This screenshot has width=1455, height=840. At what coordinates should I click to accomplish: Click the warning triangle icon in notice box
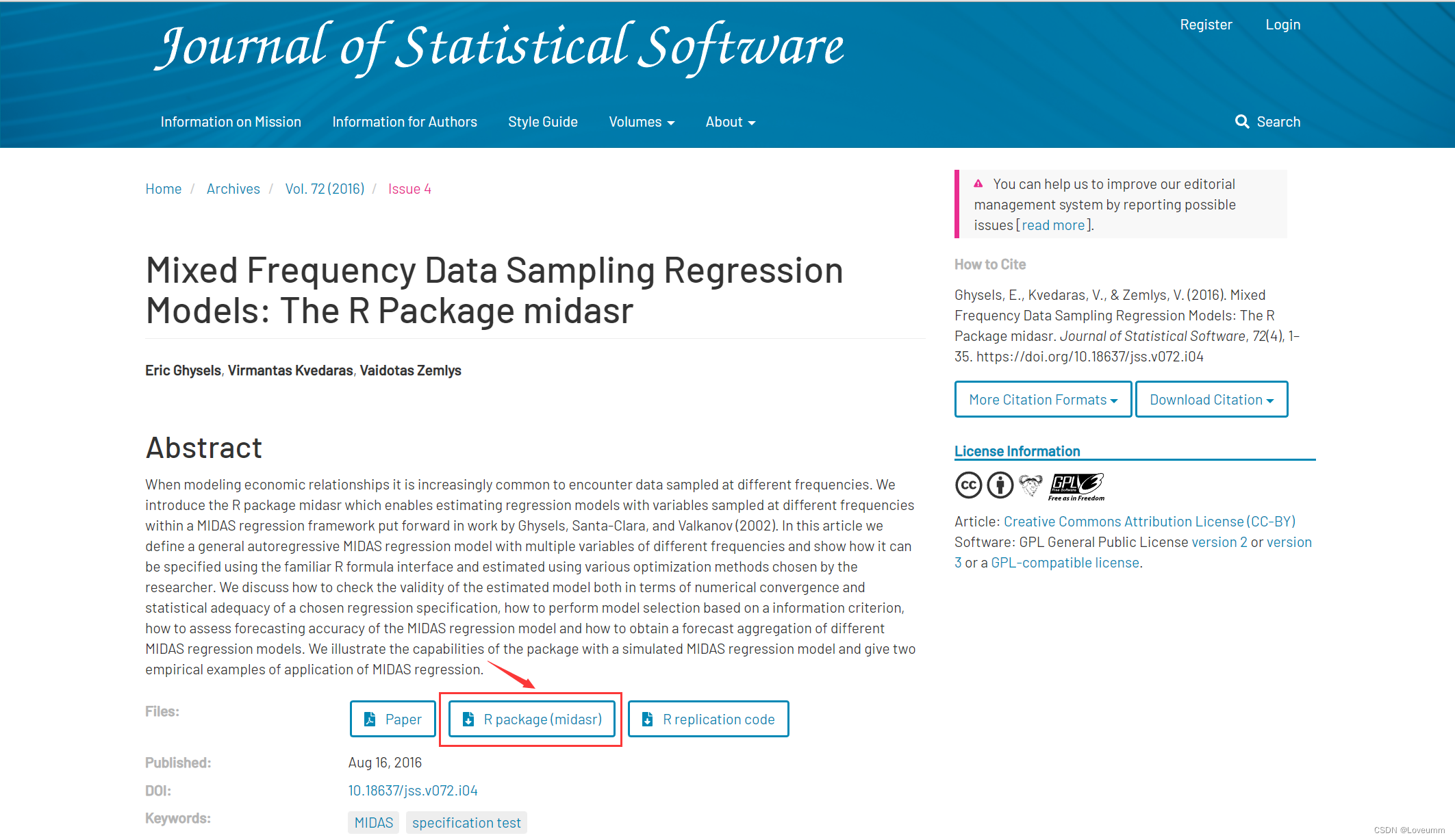(x=978, y=183)
